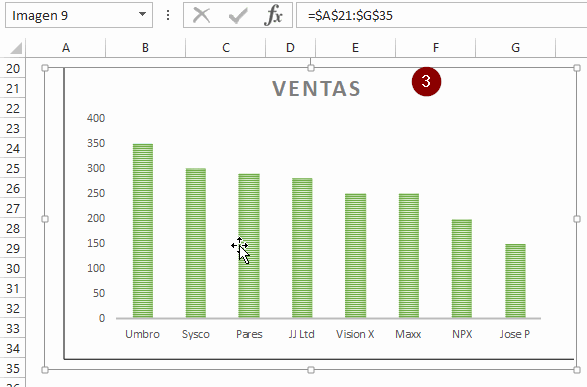This screenshot has width=587, height=387.
Task: Select row 24 header
Action: 13,149
